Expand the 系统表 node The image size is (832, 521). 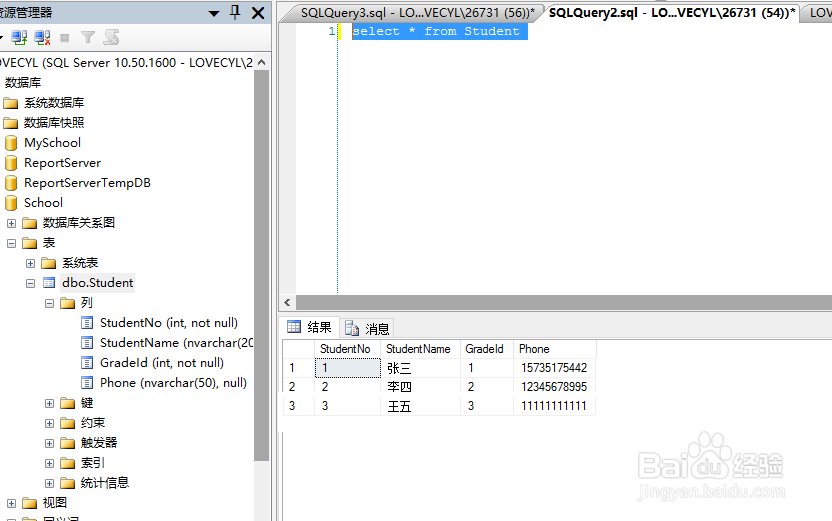(x=30, y=264)
